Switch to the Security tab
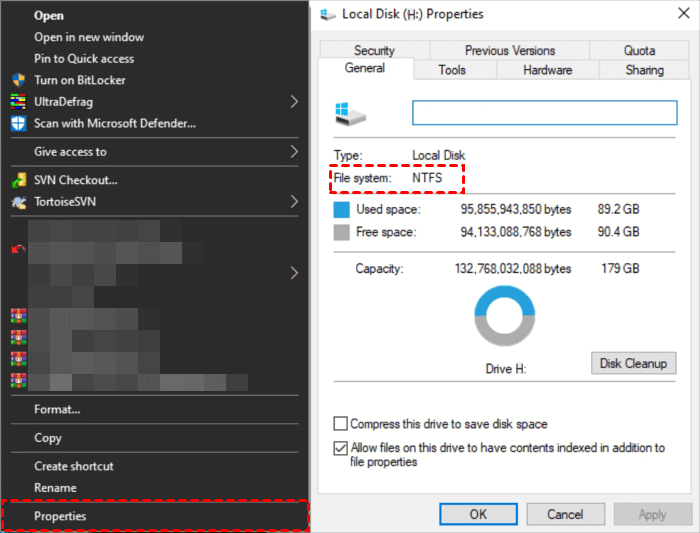Screen dimensions: 700x533 (375, 50)
